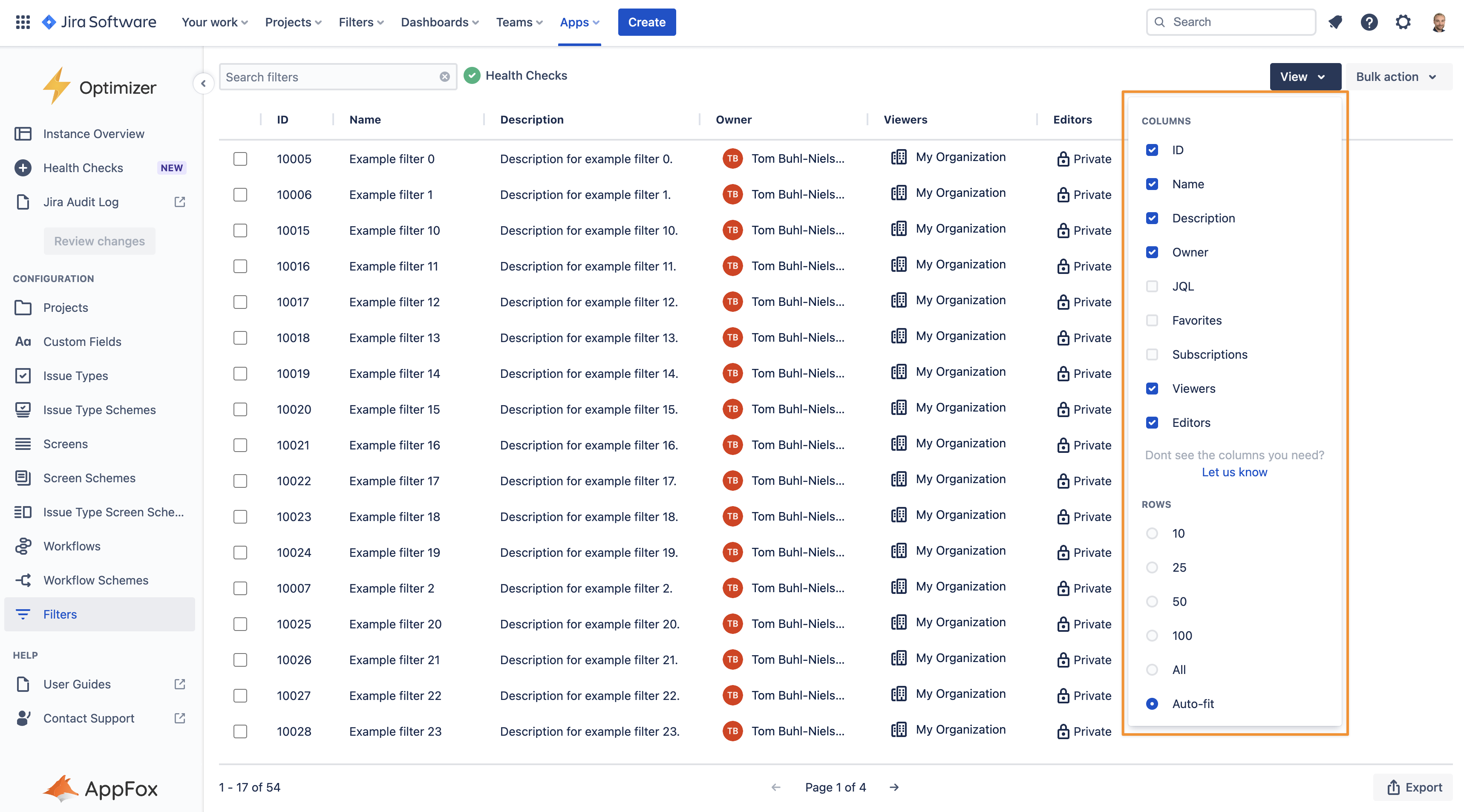
Task: Uncheck the Description column checkbox
Action: (x=1152, y=218)
